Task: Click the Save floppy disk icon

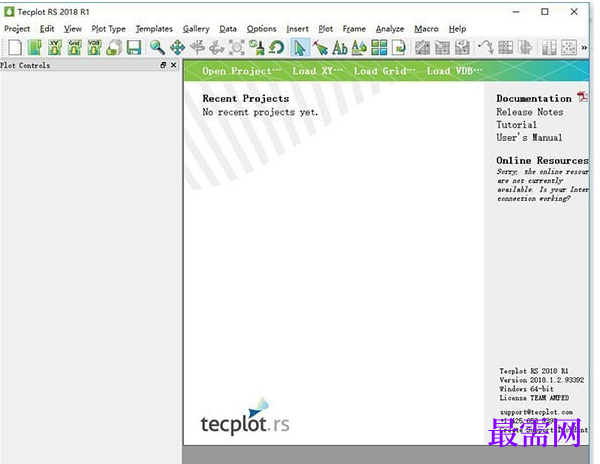Action: click(134, 48)
